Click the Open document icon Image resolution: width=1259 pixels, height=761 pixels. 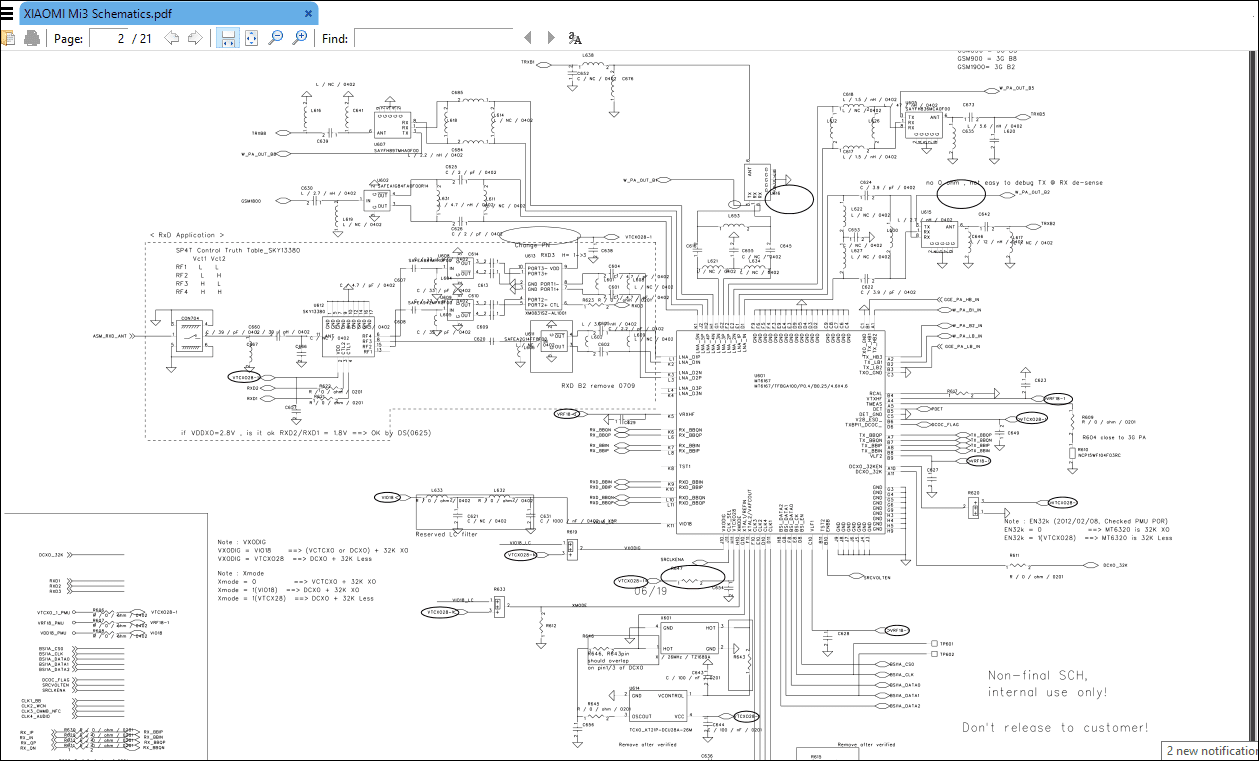pyautogui.click(x=10, y=37)
